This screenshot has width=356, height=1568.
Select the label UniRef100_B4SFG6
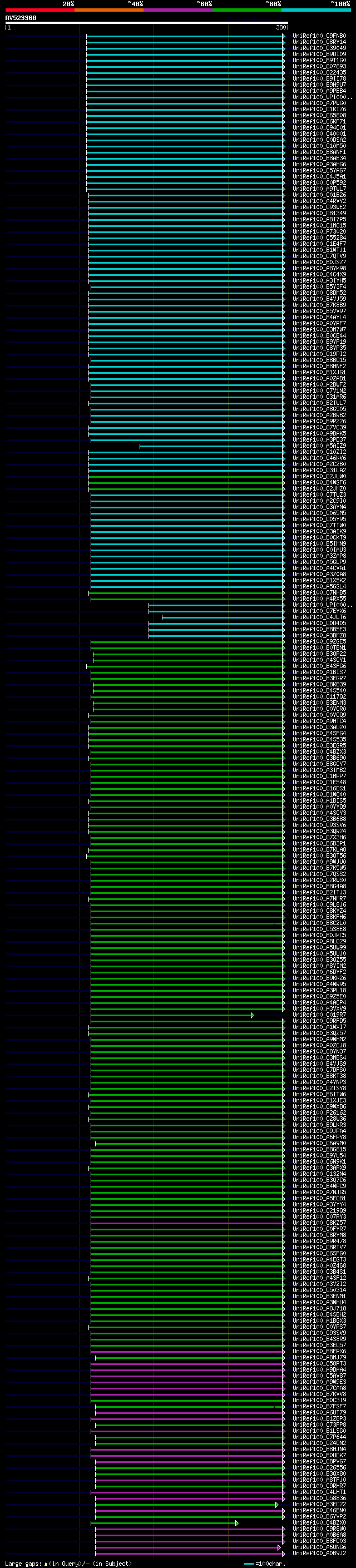[x=319, y=666]
